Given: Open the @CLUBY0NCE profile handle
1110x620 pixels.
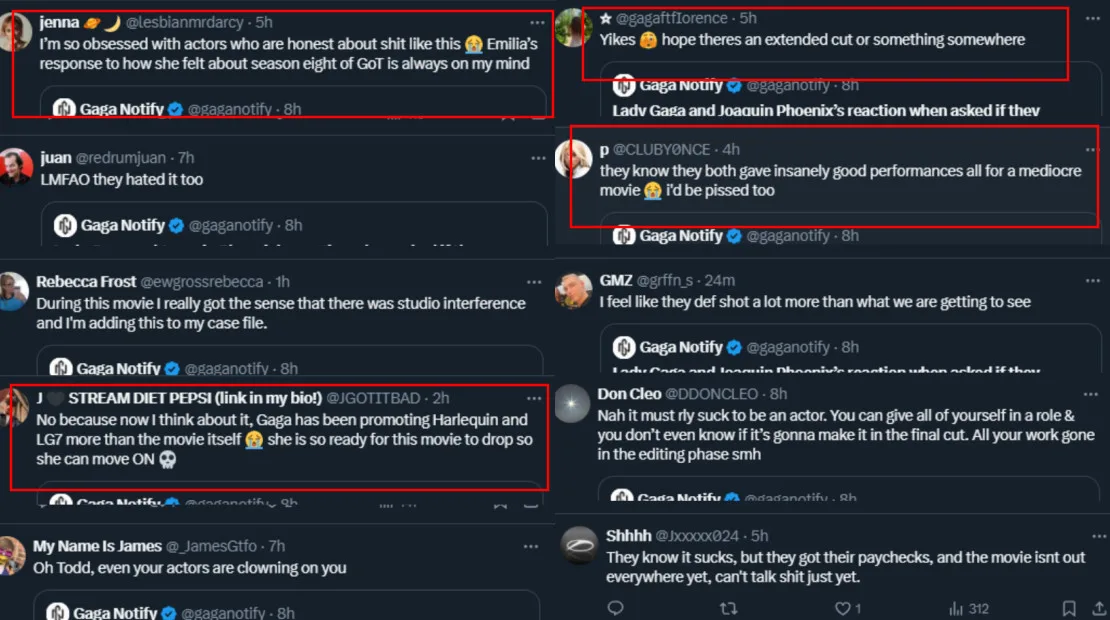Looking at the screenshot, I should pos(662,149).
